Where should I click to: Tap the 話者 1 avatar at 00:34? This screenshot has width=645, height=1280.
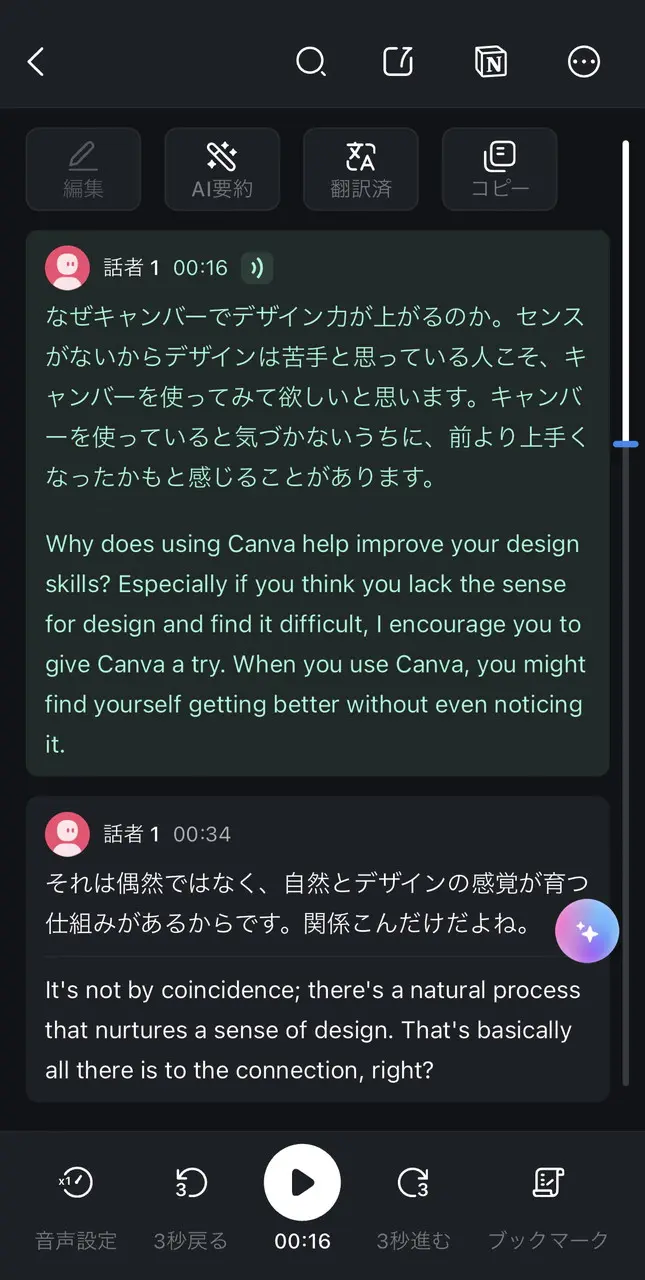point(68,834)
